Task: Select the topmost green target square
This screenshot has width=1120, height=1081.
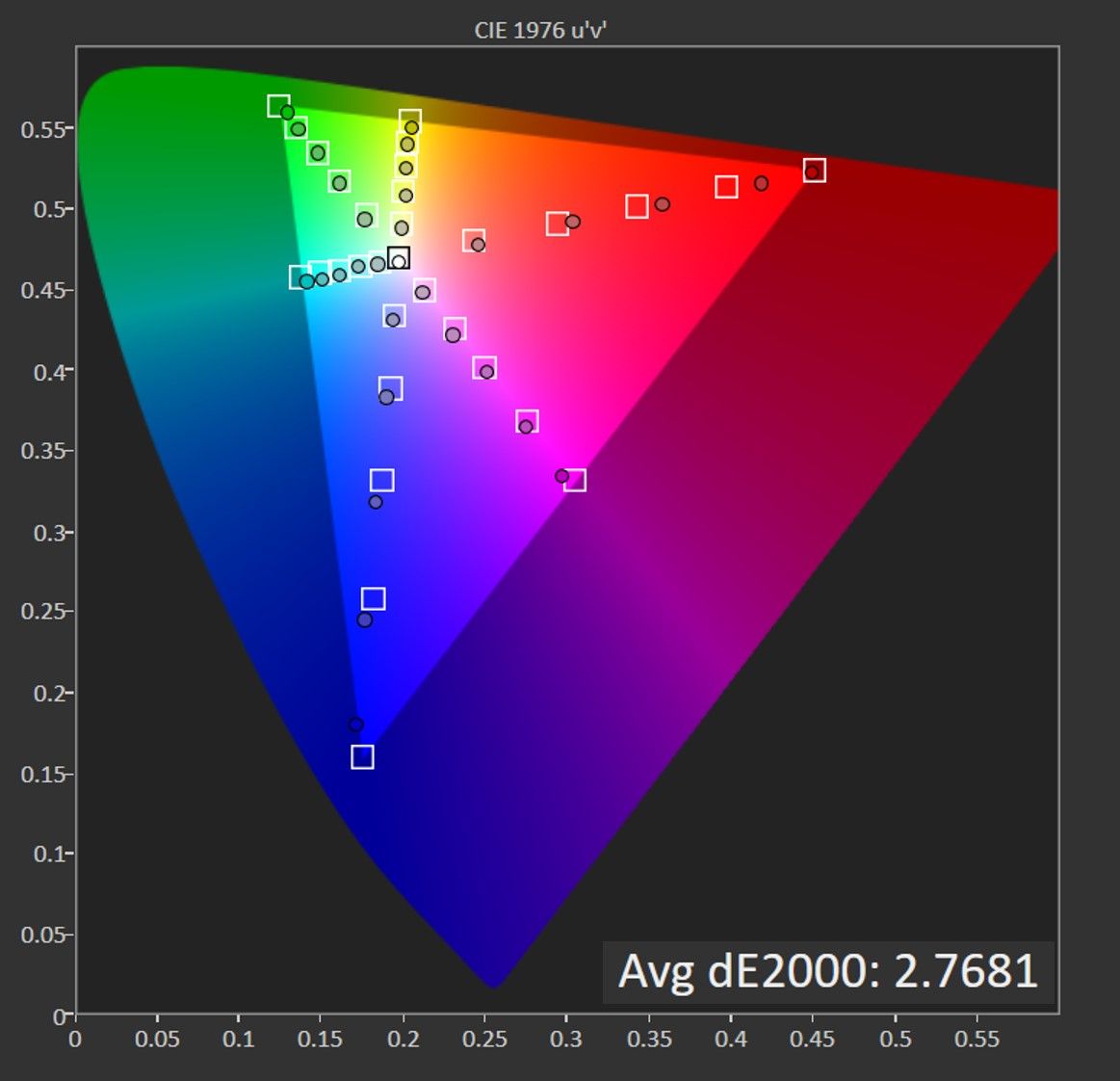Action: (278, 106)
